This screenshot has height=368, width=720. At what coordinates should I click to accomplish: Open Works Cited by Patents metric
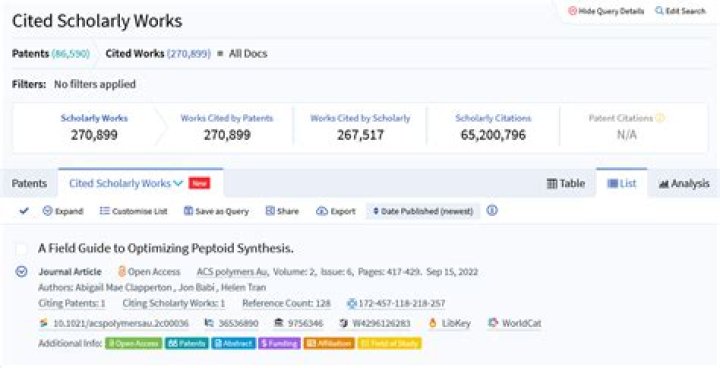tap(227, 127)
